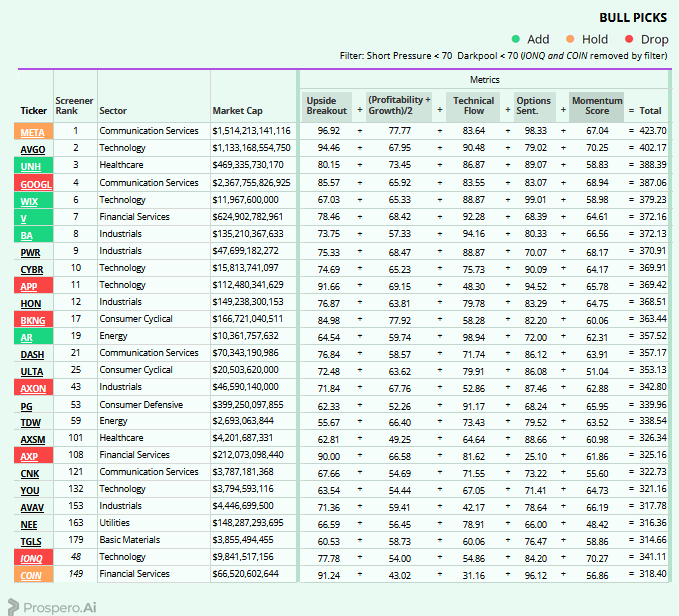Open the GOOGL ticker link

(36, 184)
